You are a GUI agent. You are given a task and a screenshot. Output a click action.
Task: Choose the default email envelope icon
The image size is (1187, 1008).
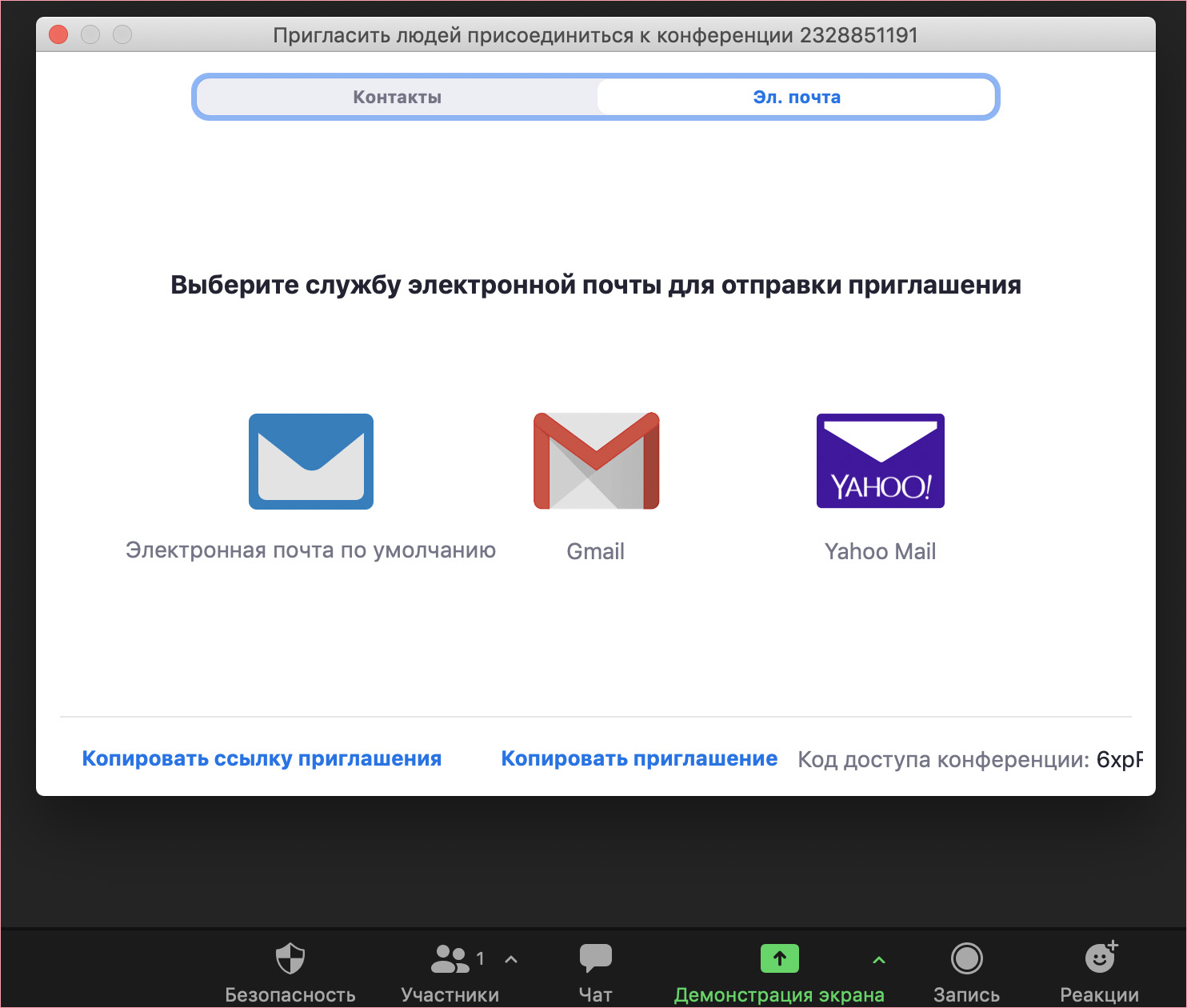[x=311, y=462]
